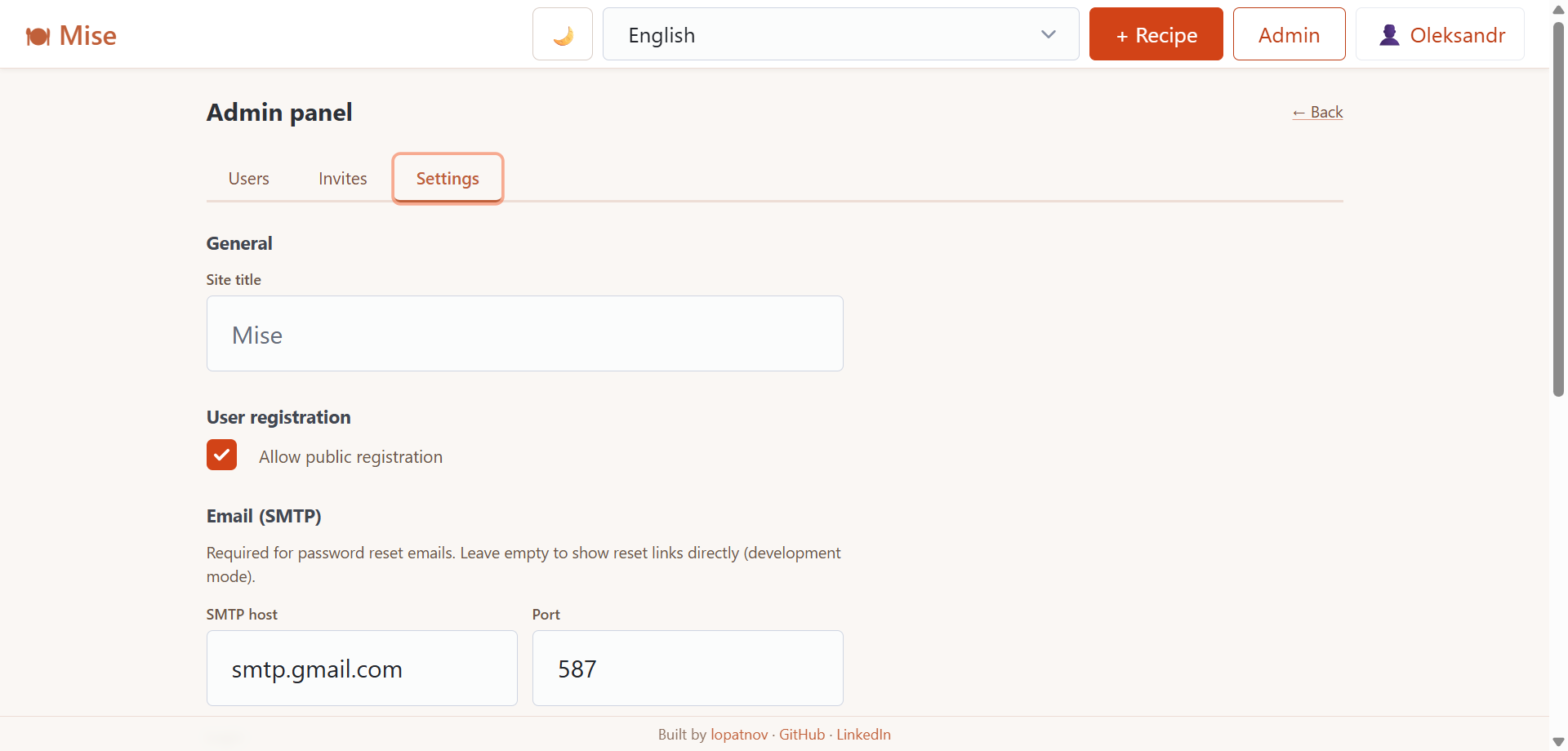The height and width of the screenshot is (751, 1568).
Task: Select the Settings tab
Action: click(x=448, y=178)
